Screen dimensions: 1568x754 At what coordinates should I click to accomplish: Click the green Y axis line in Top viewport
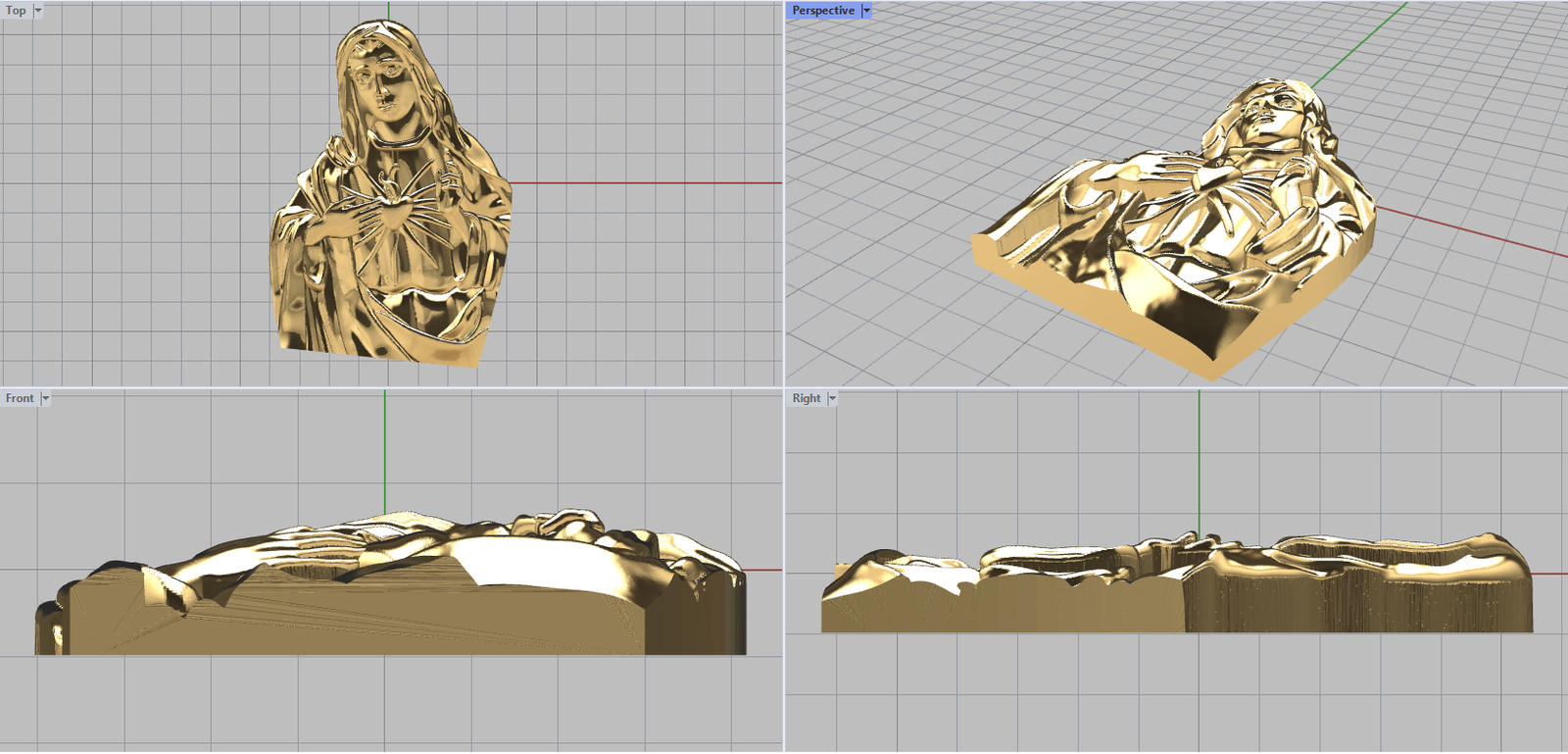point(388,10)
